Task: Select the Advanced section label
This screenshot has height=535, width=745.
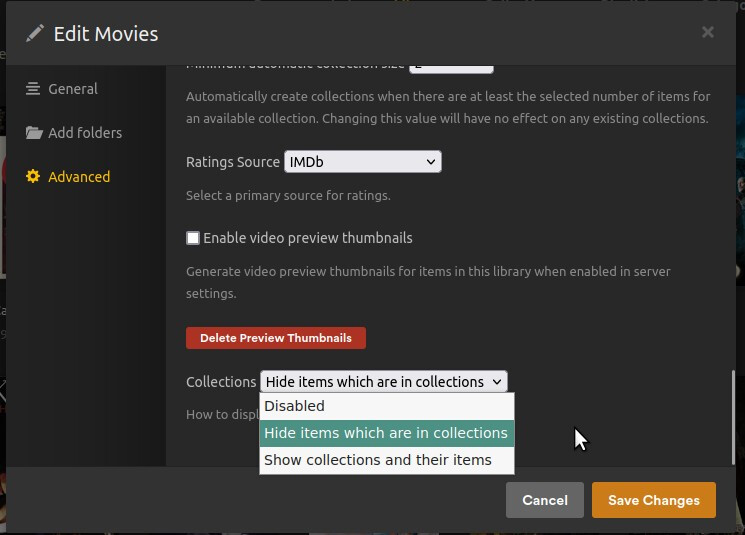Action: click(x=79, y=177)
